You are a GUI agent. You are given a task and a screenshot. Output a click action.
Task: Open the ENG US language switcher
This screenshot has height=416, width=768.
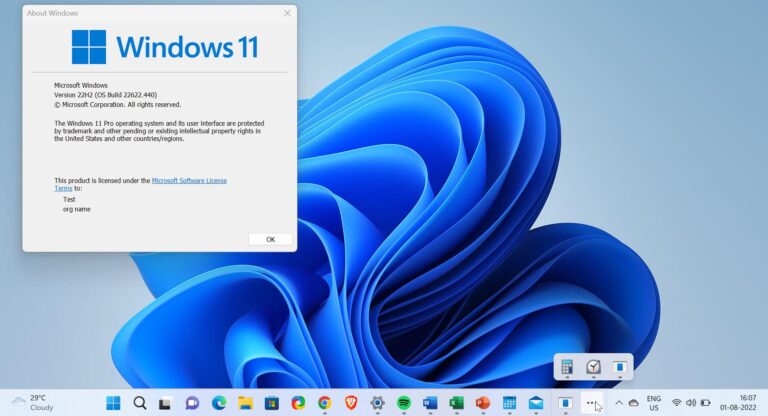pos(654,403)
